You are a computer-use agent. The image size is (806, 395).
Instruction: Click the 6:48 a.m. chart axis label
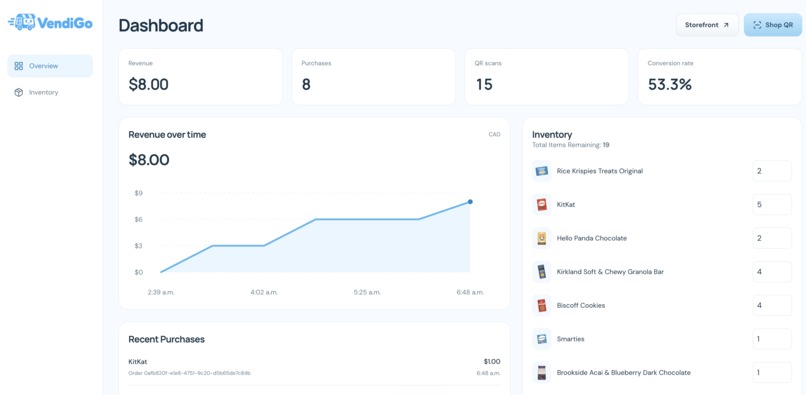470,292
